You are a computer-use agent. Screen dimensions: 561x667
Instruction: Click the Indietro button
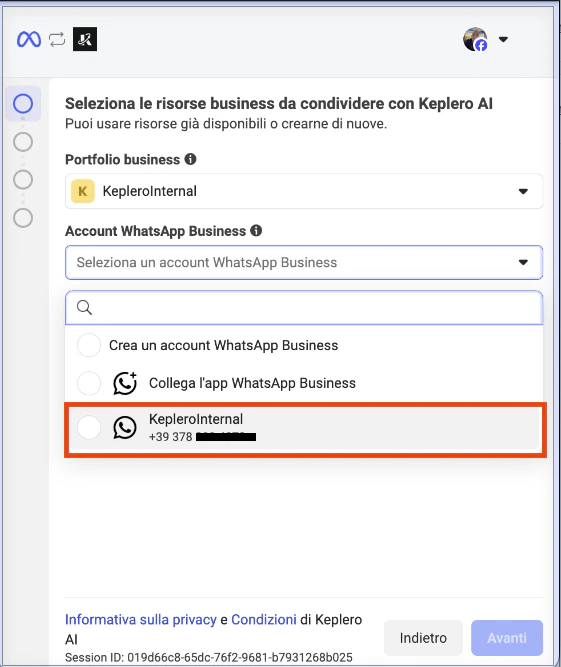pyautogui.click(x=423, y=638)
